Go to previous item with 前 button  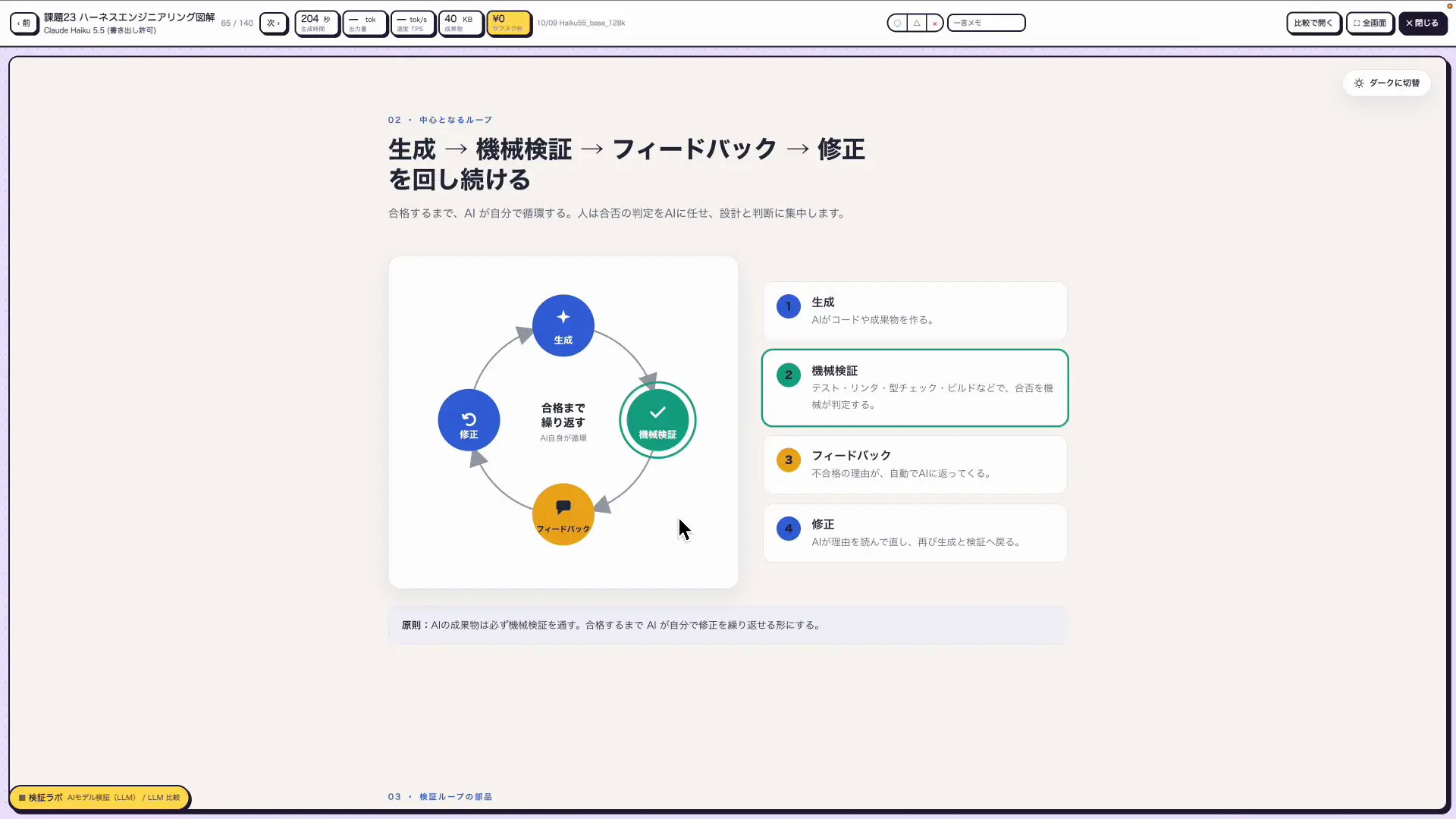tap(24, 23)
